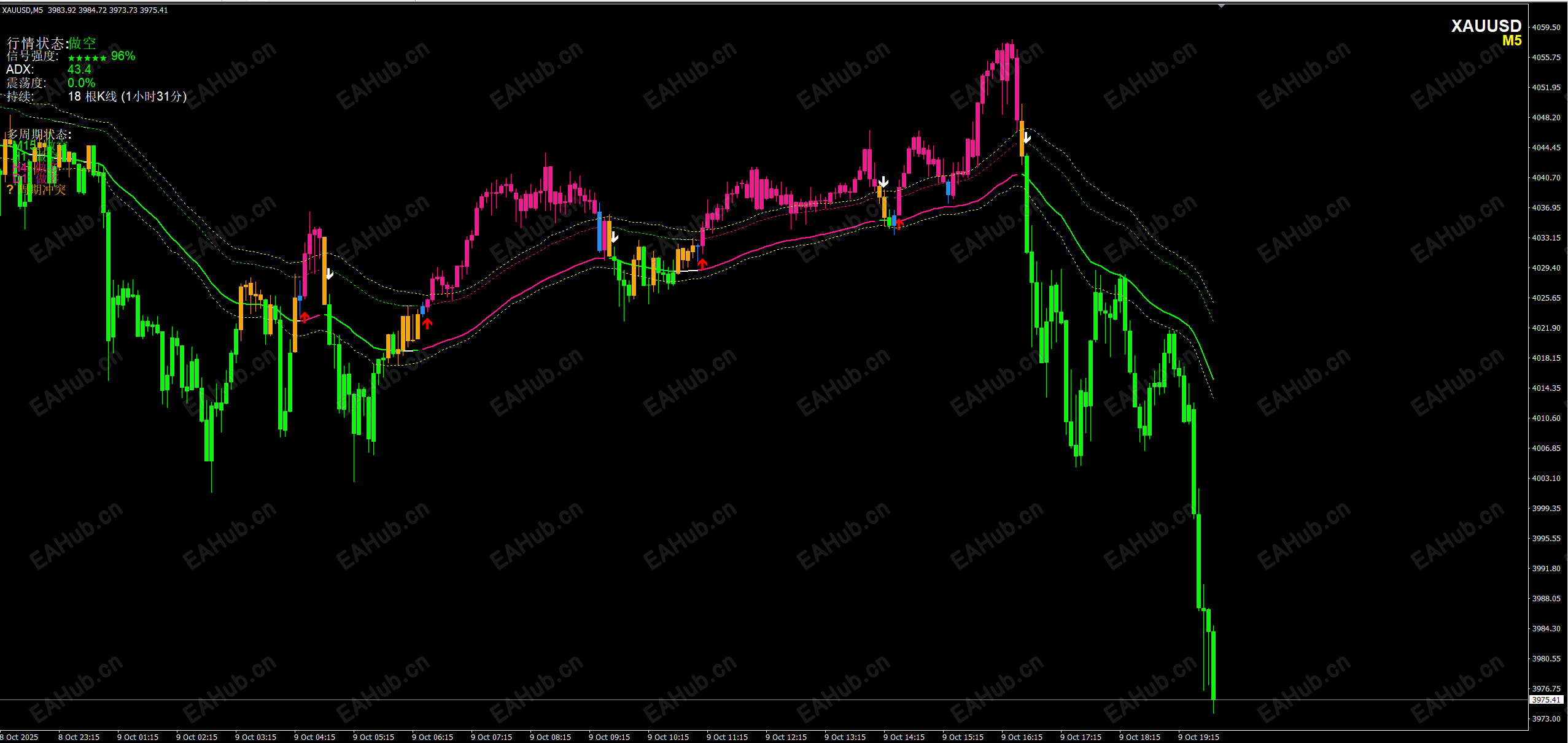Click the green five-star signal strength rating
Image resolution: width=1568 pixels, height=743 pixels.
pyautogui.click(x=87, y=58)
